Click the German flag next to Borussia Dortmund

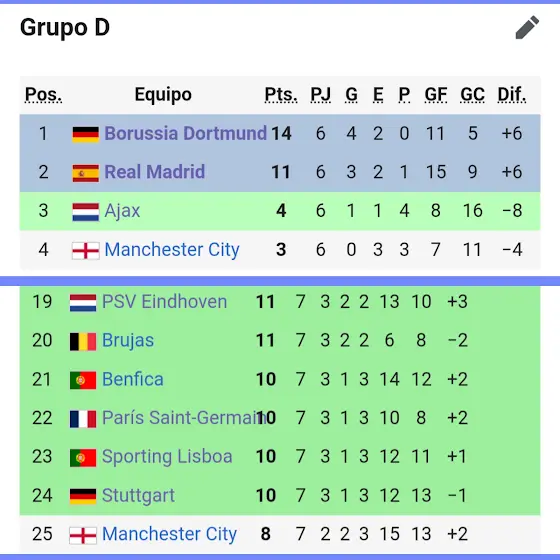[x=85, y=135]
